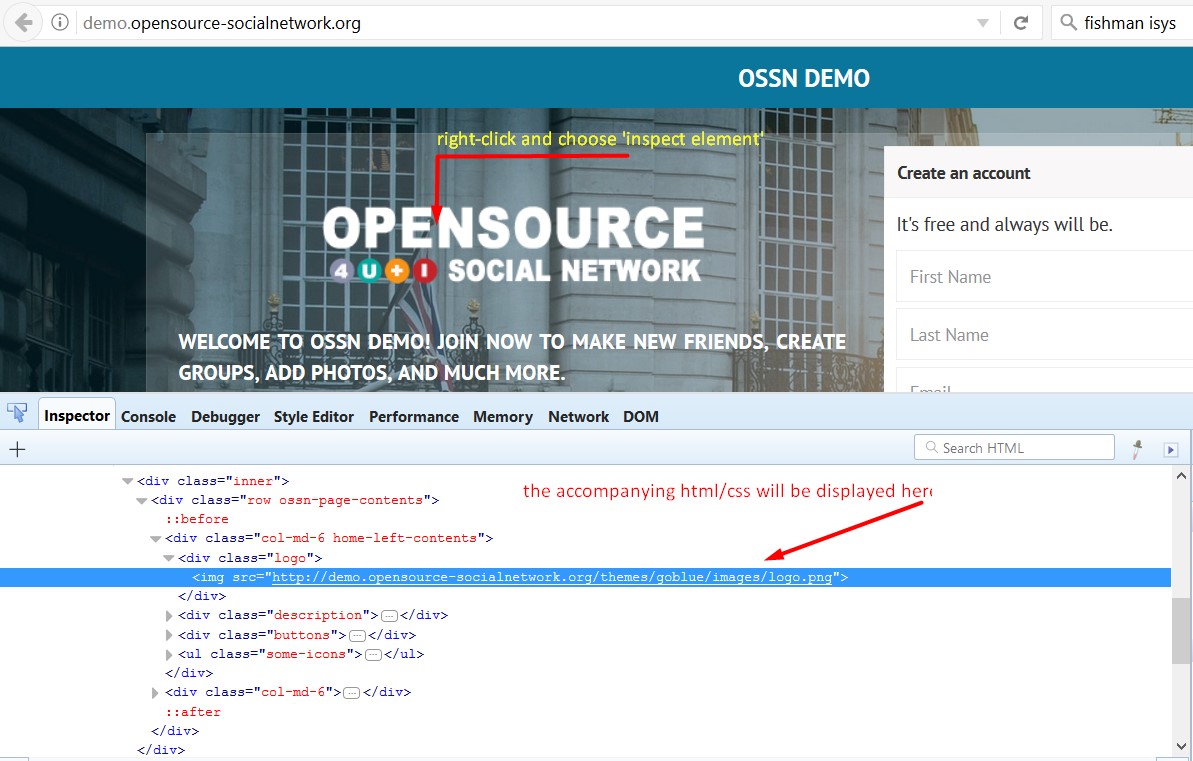1193x761 pixels.
Task: Click 'It's free and always will be.' text
Action: pos(1004,224)
